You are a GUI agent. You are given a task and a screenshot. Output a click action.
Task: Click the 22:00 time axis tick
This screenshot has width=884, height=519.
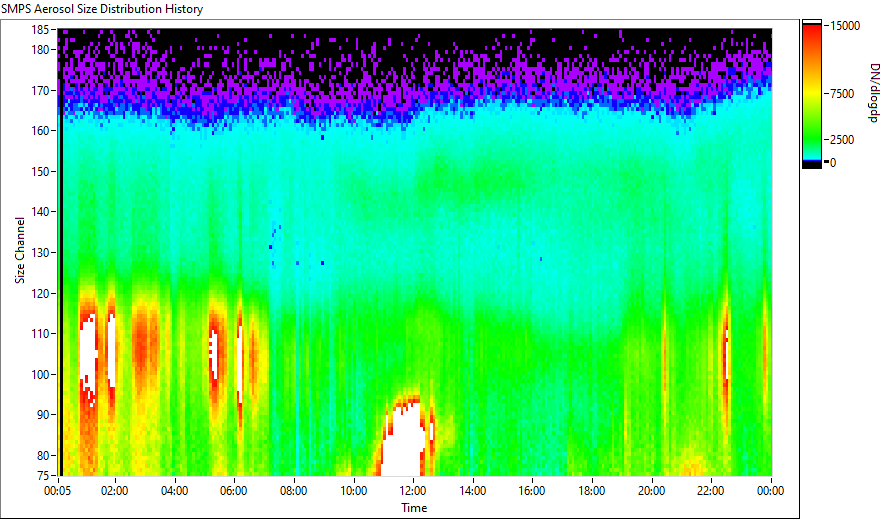click(x=710, y=491)
